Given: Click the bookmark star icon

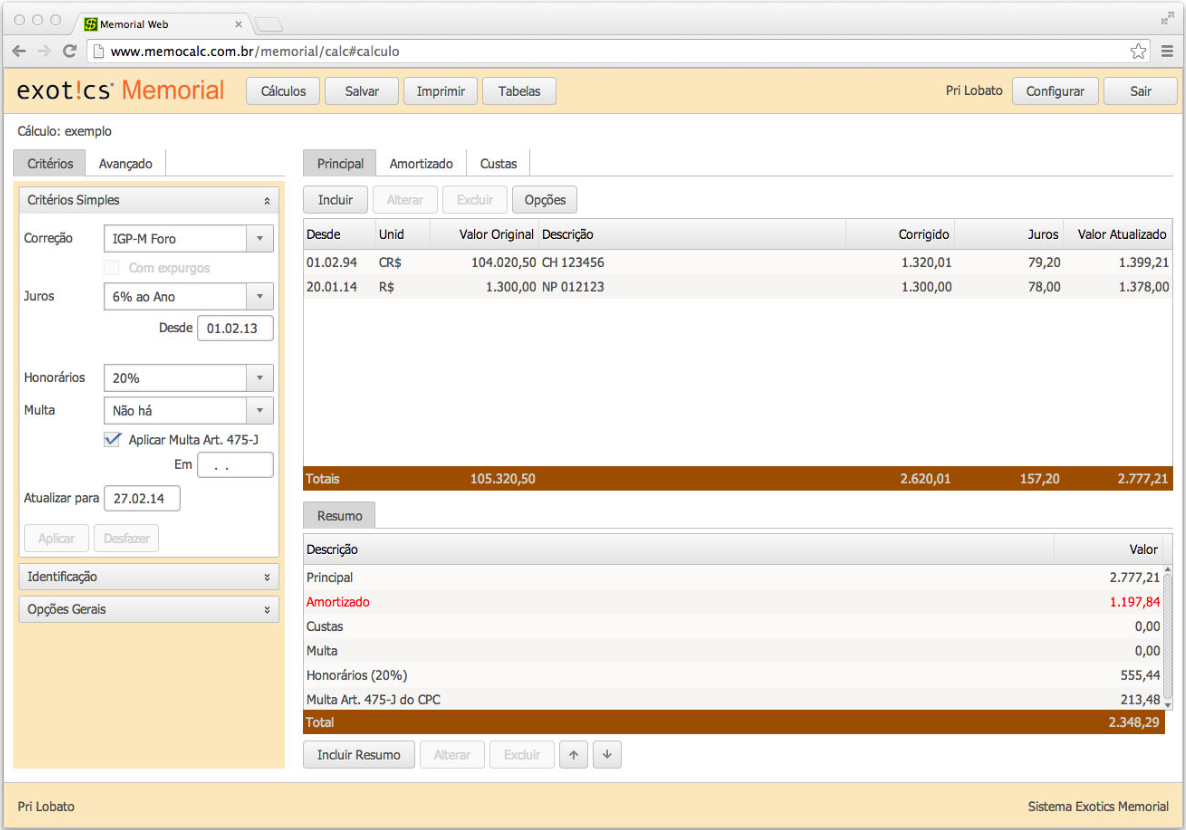Looking at the screenshot, I should pos(1138,51).
